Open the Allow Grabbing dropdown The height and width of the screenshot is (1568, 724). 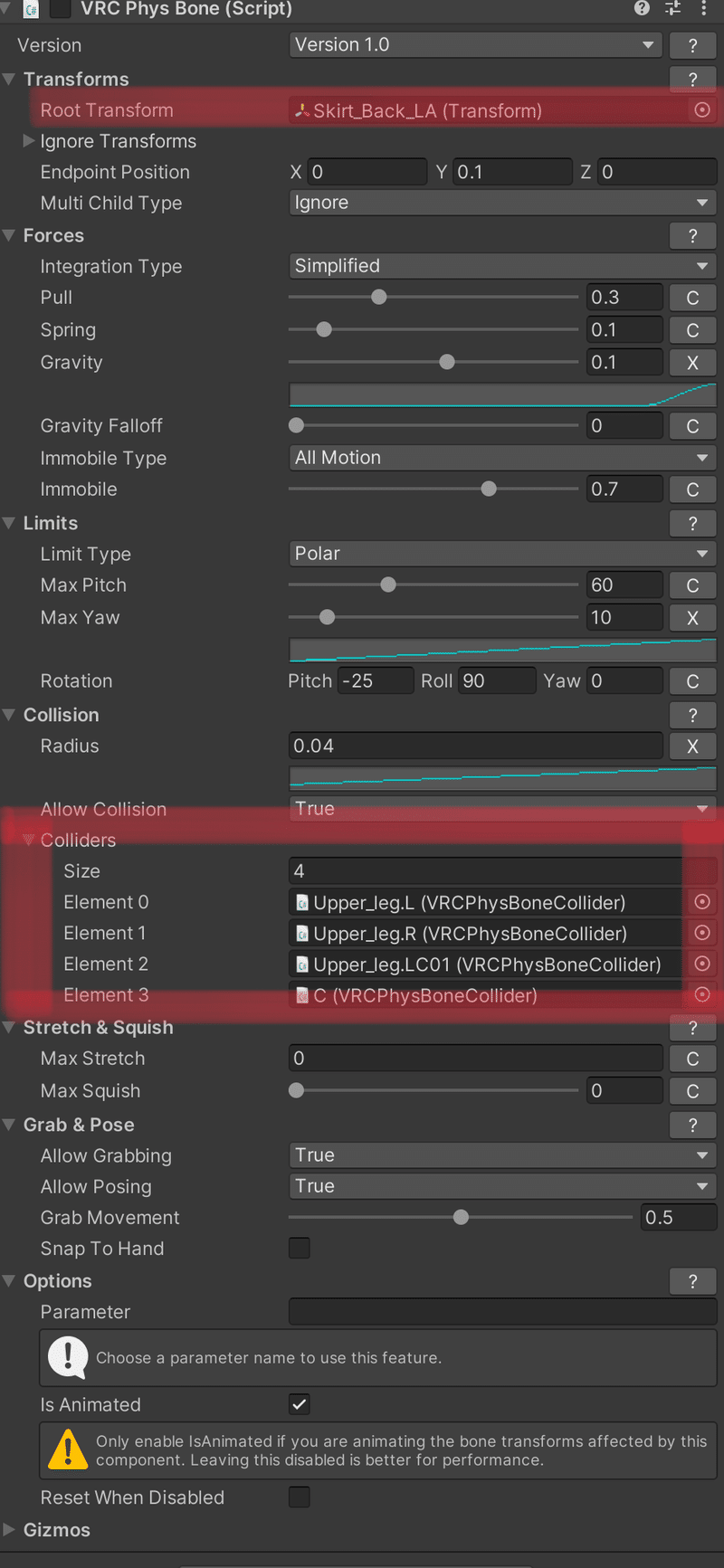[x=502, y=1155]
